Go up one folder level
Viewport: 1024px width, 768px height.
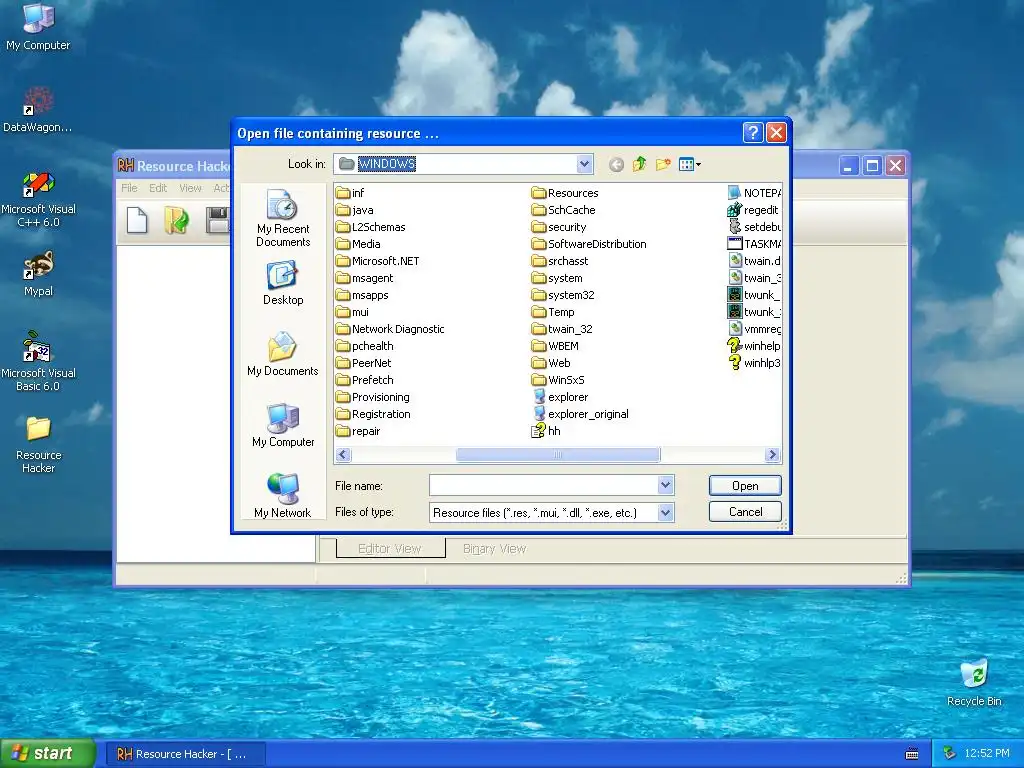pos(639,164)
